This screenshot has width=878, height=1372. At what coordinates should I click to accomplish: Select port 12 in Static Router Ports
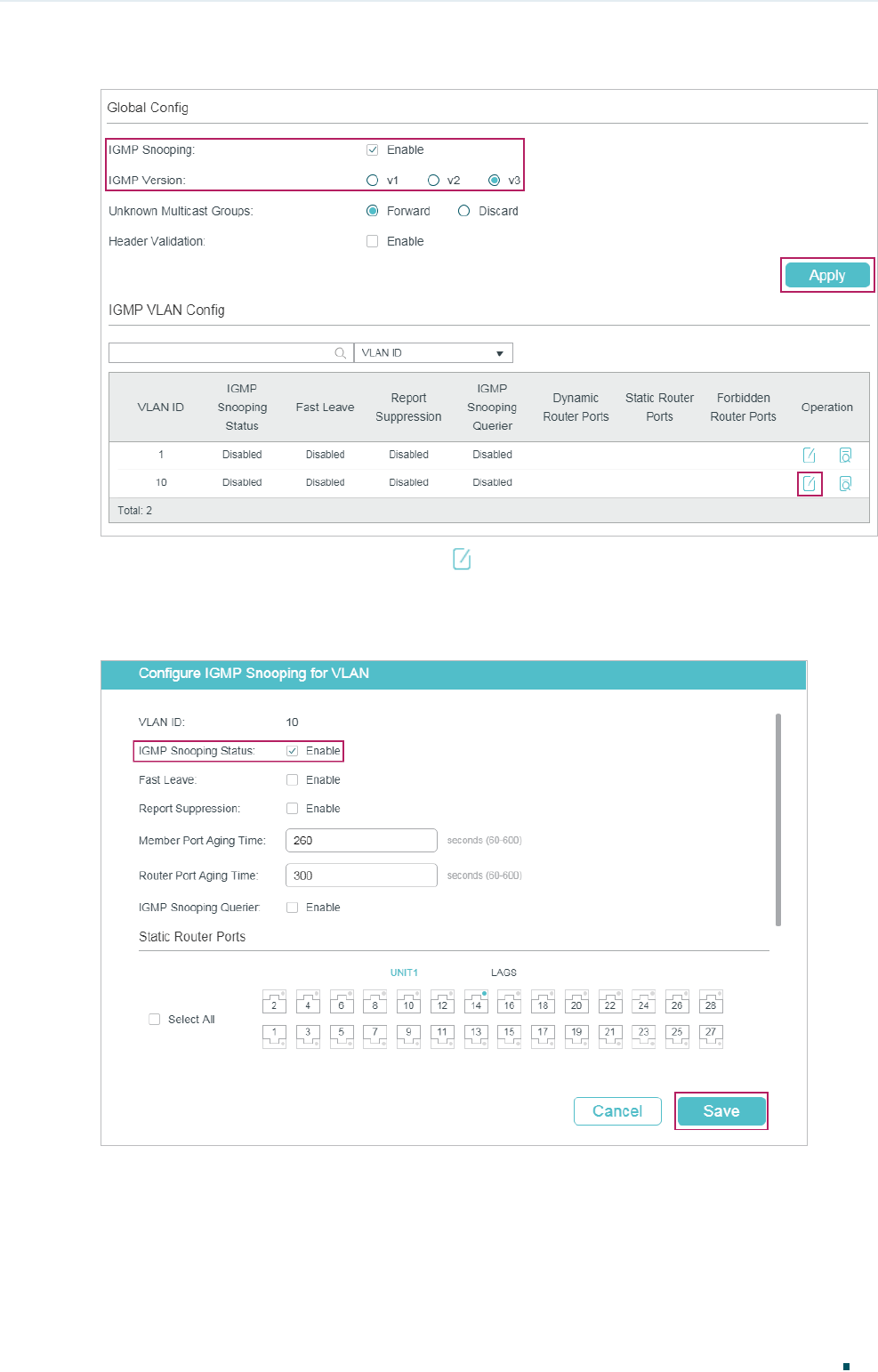(442, 1002)
